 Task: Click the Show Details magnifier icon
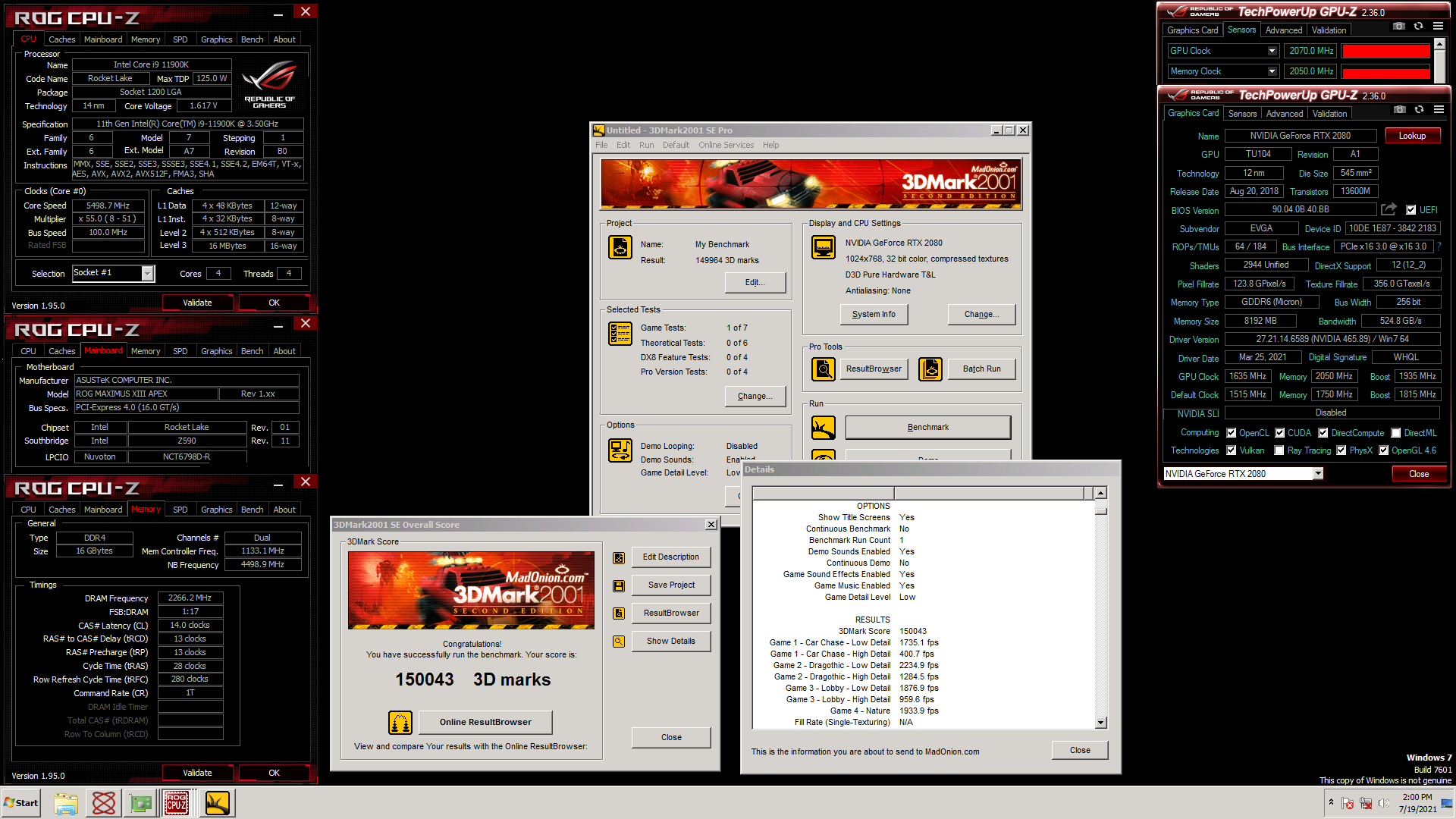[x=619, y=642]
